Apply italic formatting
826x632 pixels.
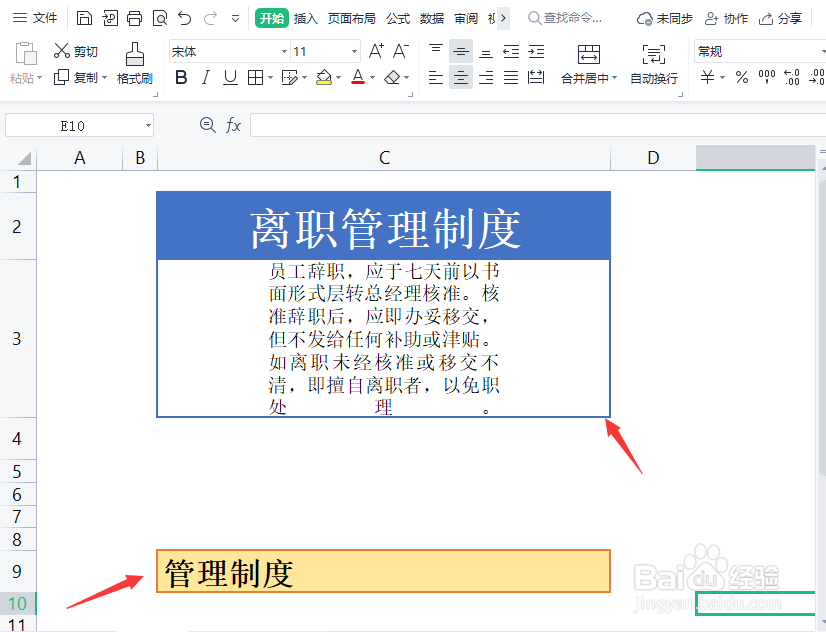click(206, 77)
